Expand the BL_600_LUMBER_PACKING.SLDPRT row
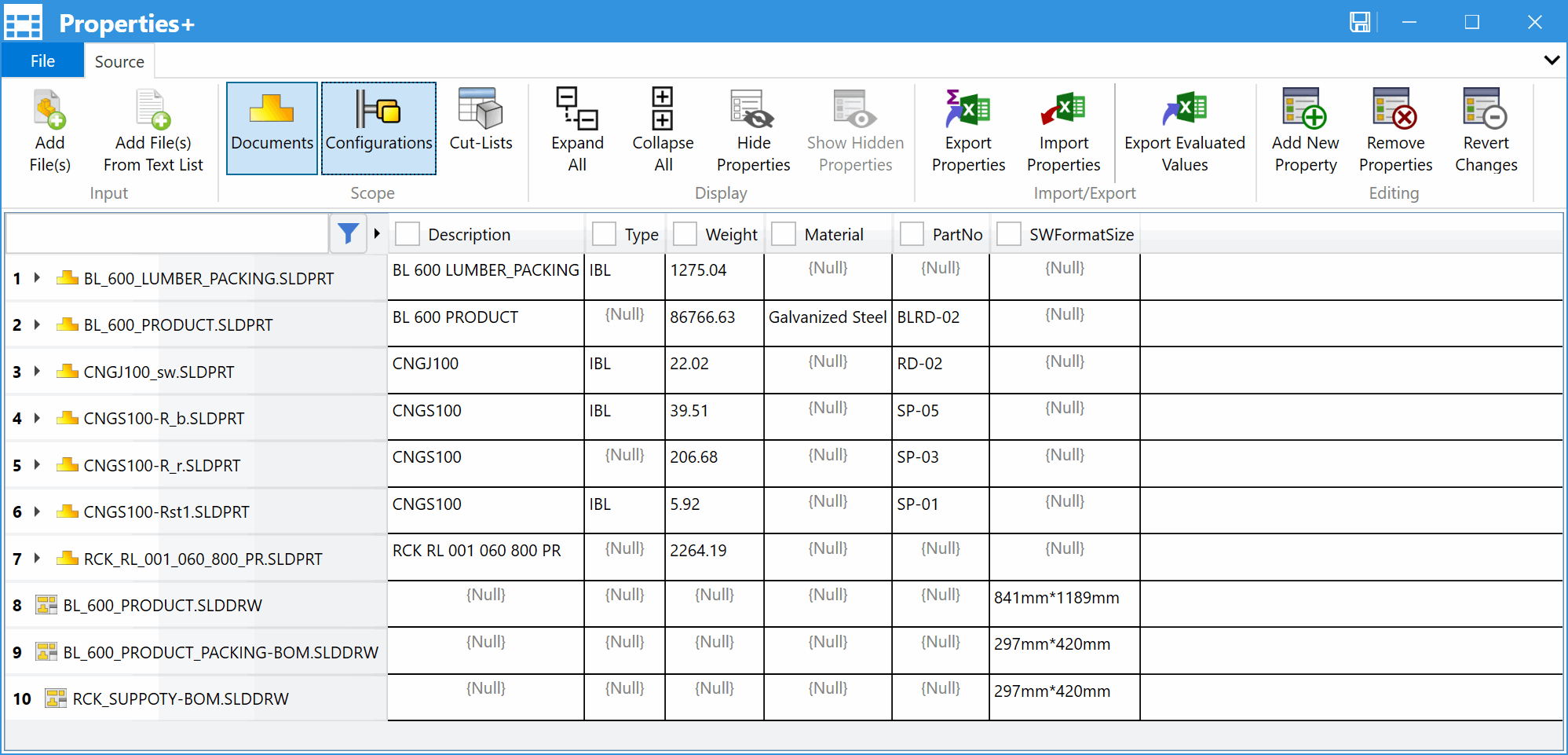The image size is (1568, 755). (x=37, y=278)
